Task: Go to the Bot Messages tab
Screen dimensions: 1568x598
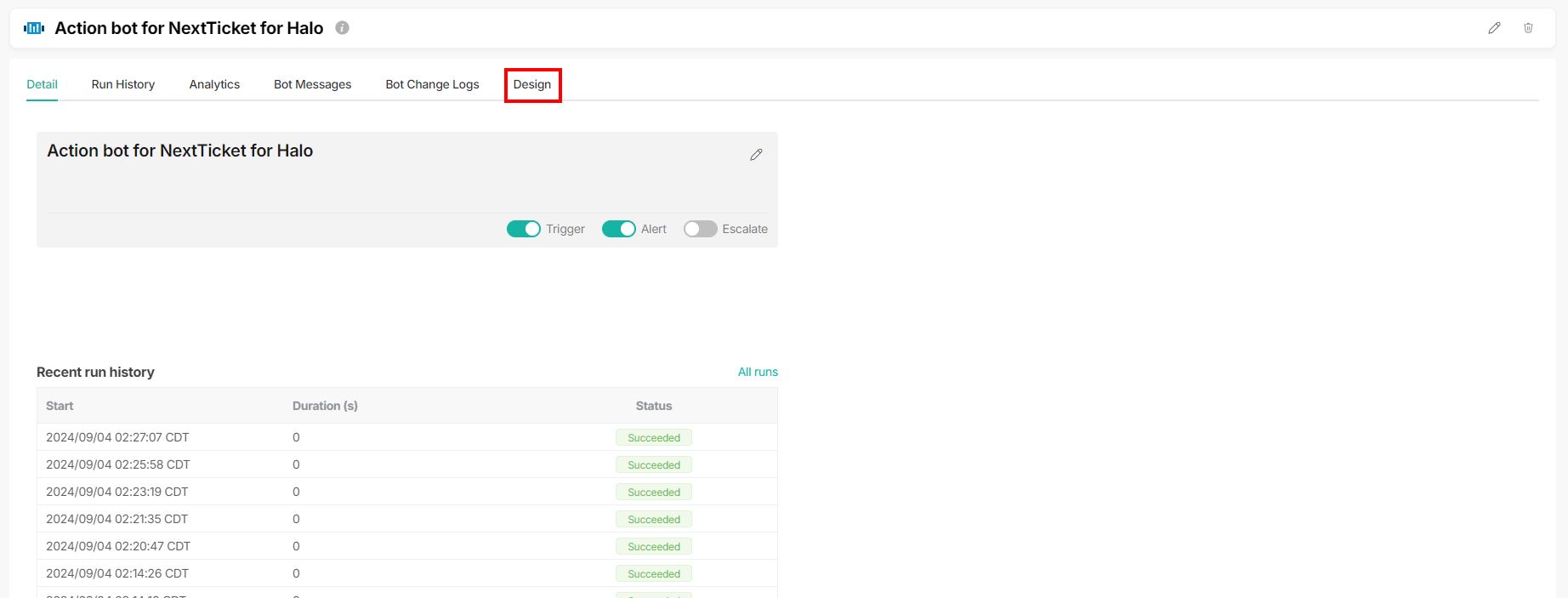Action: click(312, 84)
